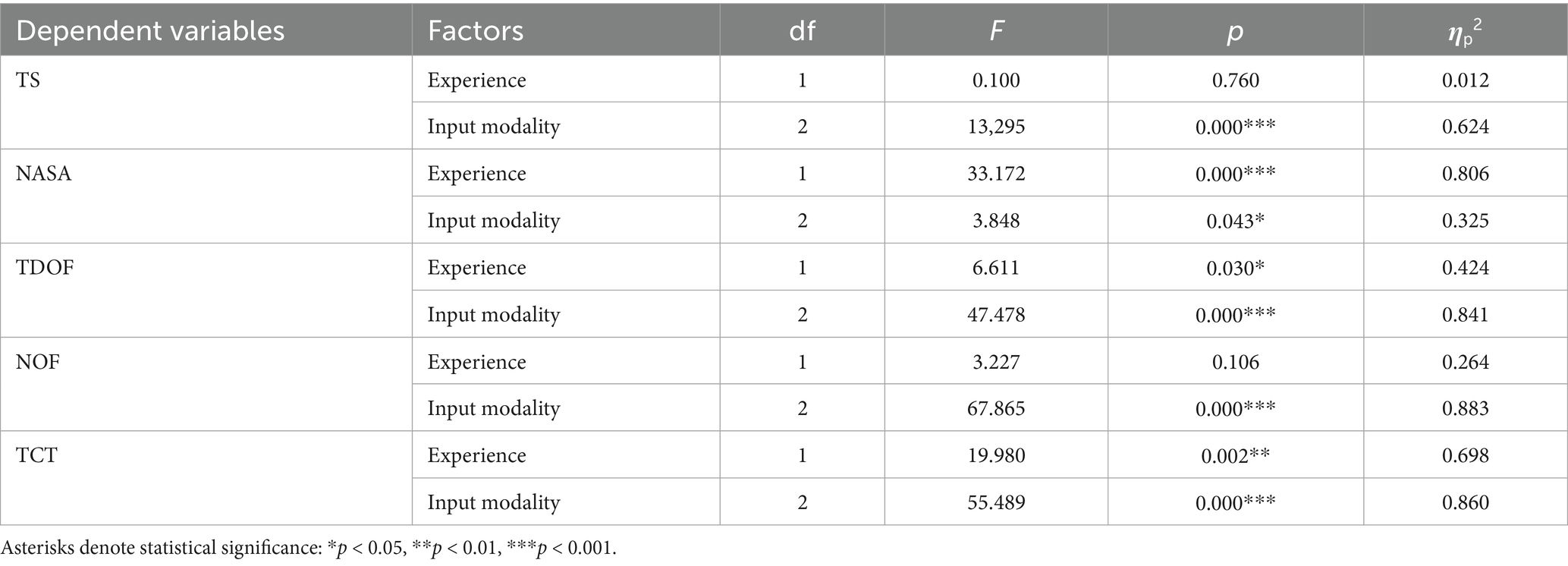Click the p value 0.043*
1568x566 pixels.
coord(1235,221)
